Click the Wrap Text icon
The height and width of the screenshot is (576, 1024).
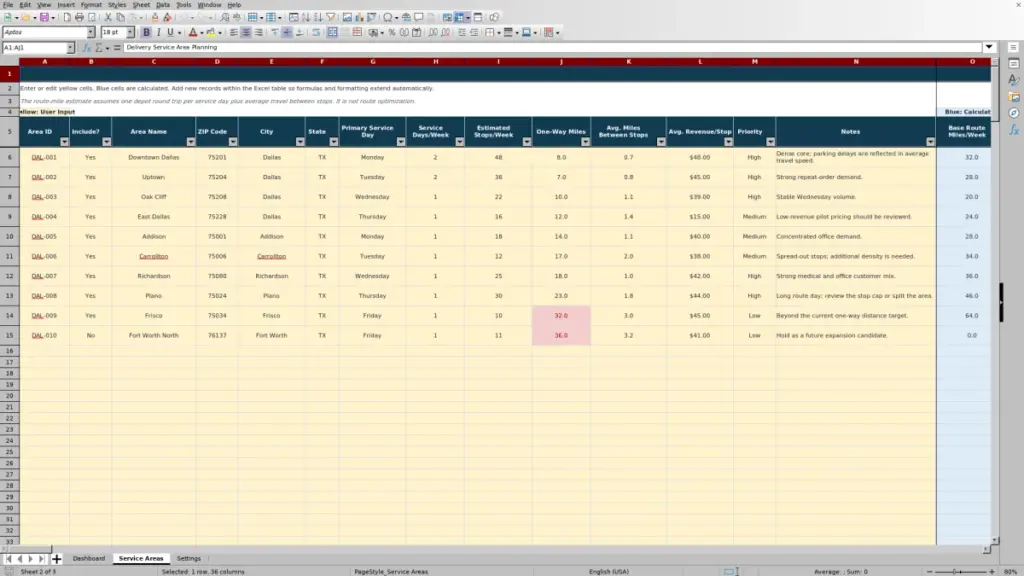[x=316, y=32]
